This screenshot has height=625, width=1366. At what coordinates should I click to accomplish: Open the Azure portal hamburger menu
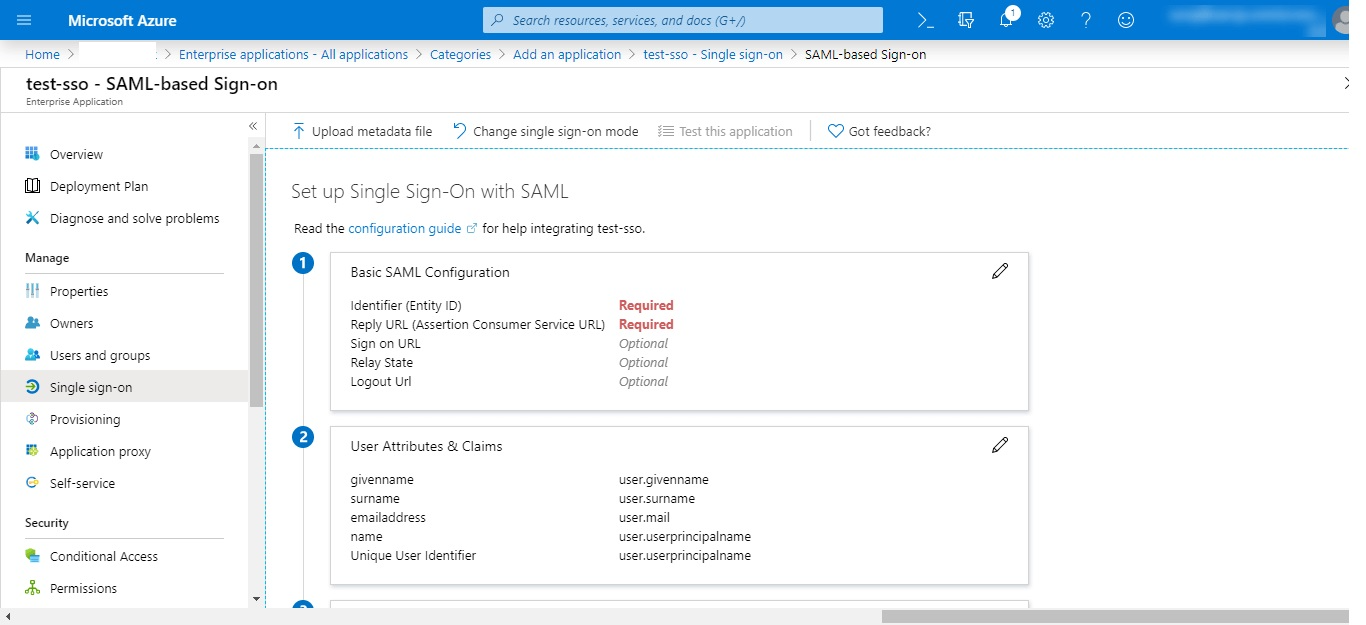25,20
